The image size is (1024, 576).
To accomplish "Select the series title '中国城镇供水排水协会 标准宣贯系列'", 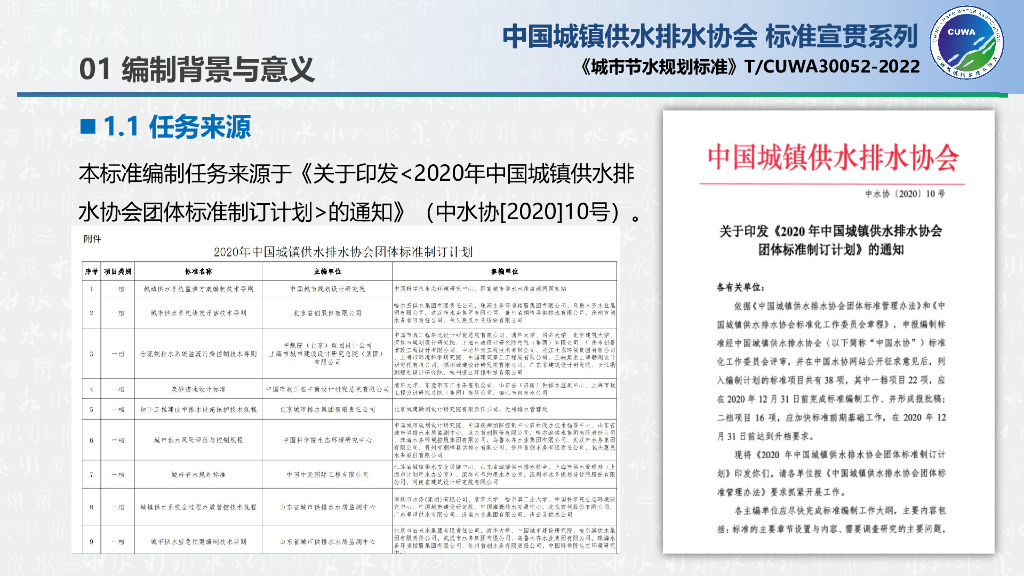I will click(710, 36).
